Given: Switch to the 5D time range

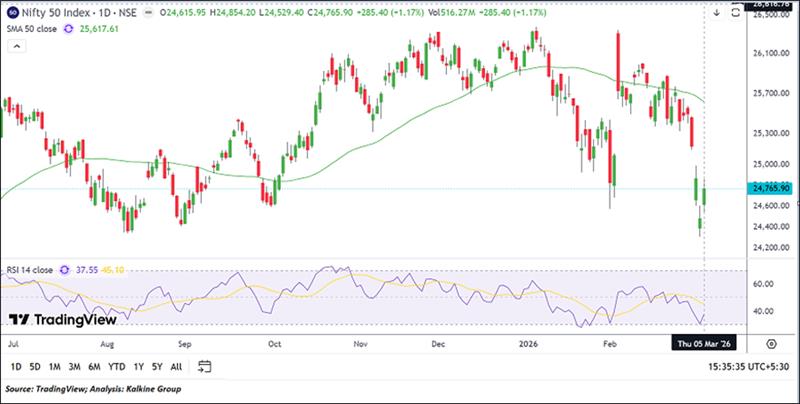Looking at the screenshot, I should tap(36, 366).
